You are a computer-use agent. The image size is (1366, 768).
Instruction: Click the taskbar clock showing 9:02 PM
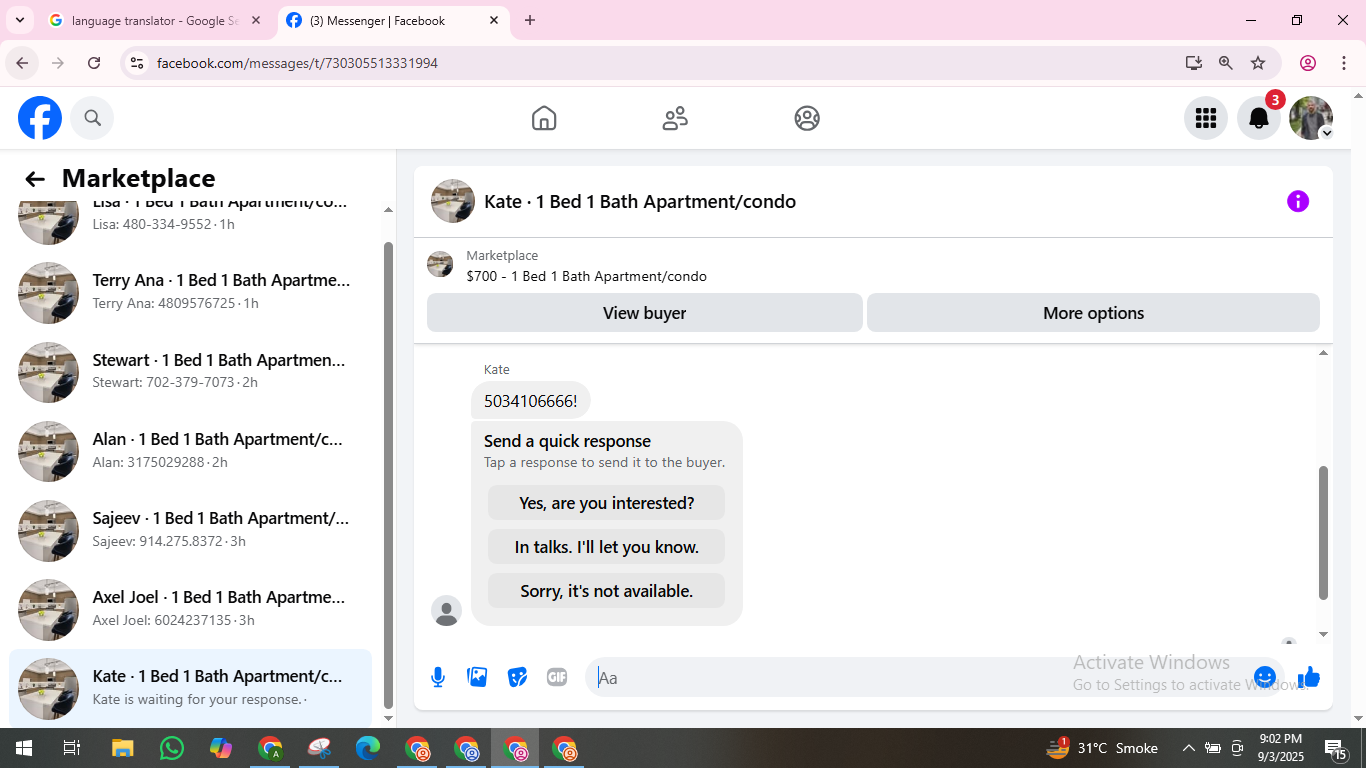tap(1281, 748)
